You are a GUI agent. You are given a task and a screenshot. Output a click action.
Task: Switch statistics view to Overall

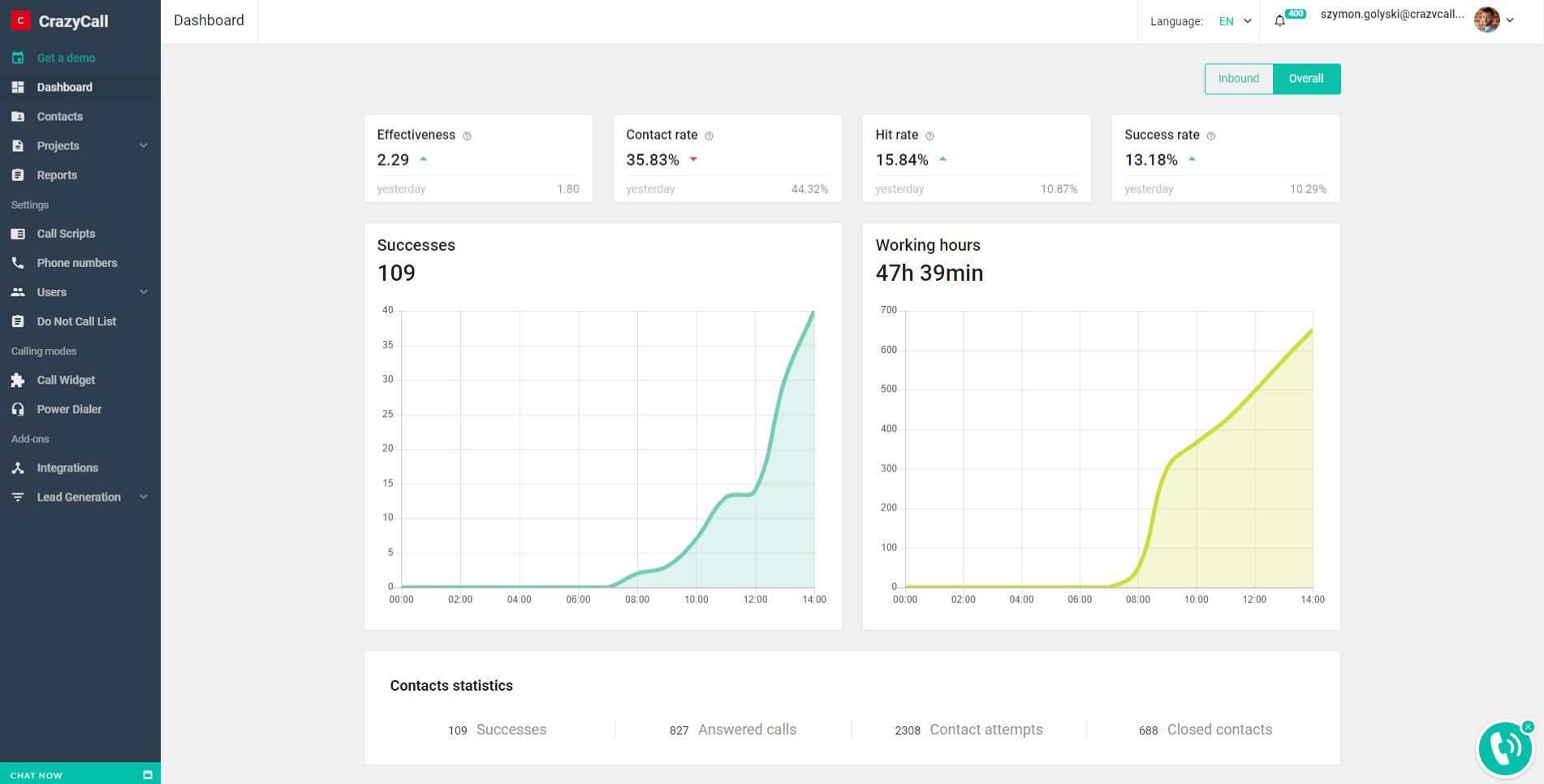[1306, 79]
